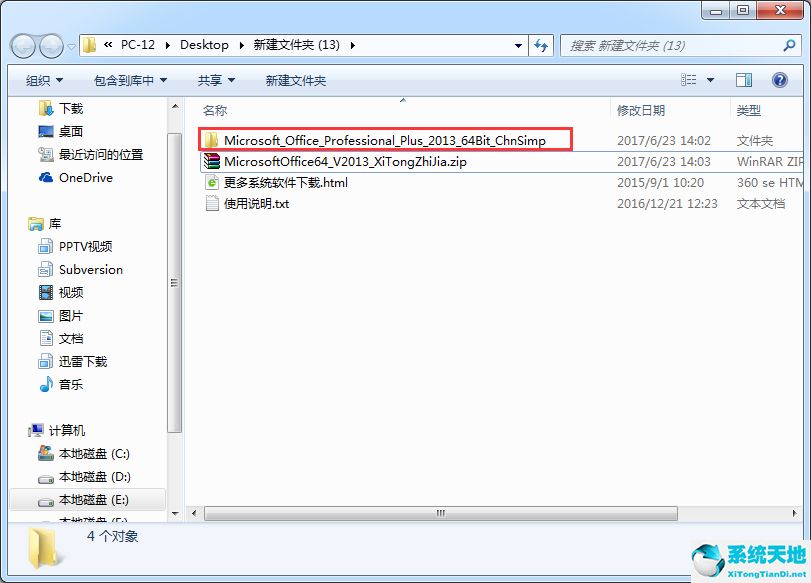The height and width of the screenshot is (583, 811).
Task: Open 本地磁盘 (C:) drive
Action: tap(94, 454)
